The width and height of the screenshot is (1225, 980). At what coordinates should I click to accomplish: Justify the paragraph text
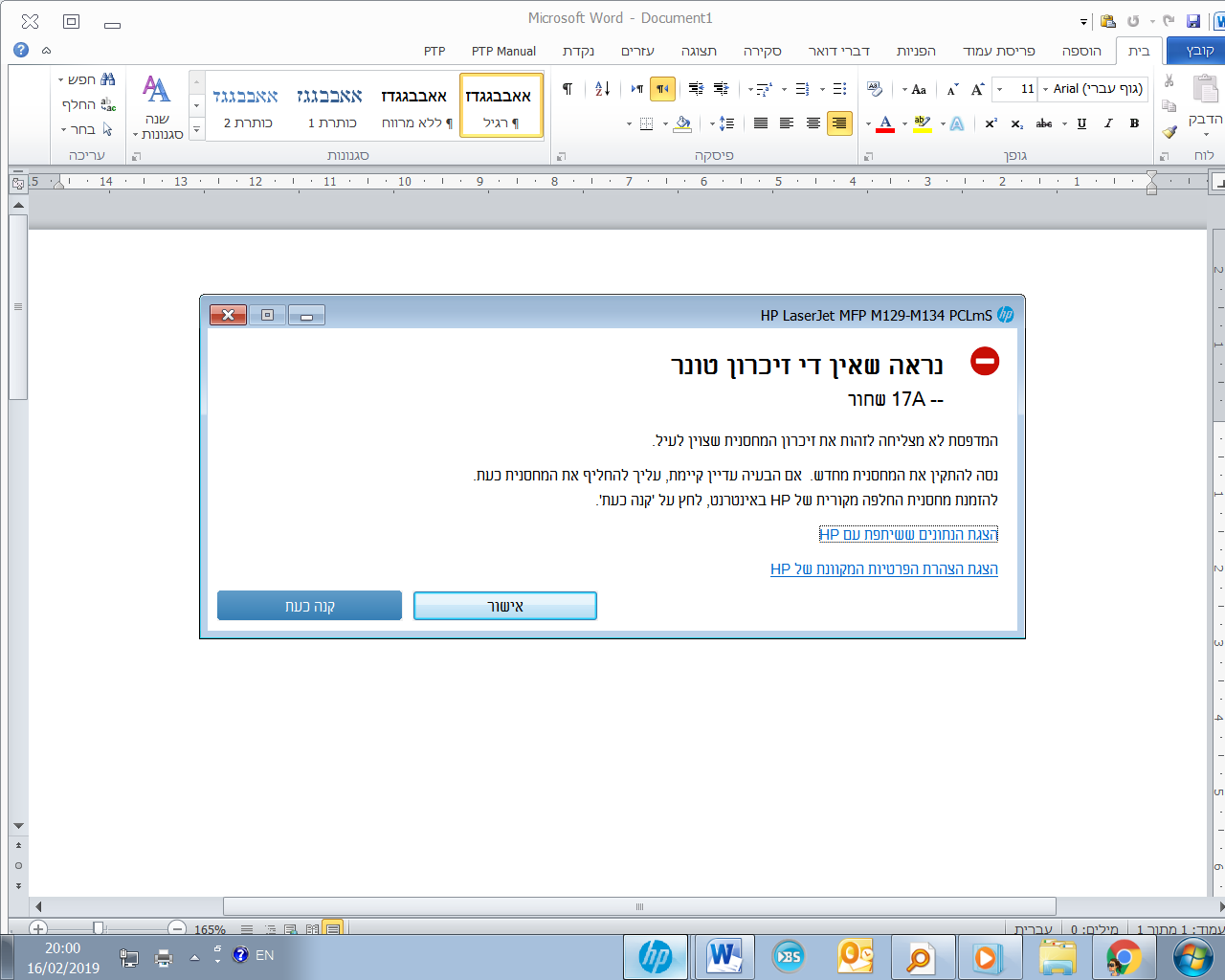click(761, 123)
